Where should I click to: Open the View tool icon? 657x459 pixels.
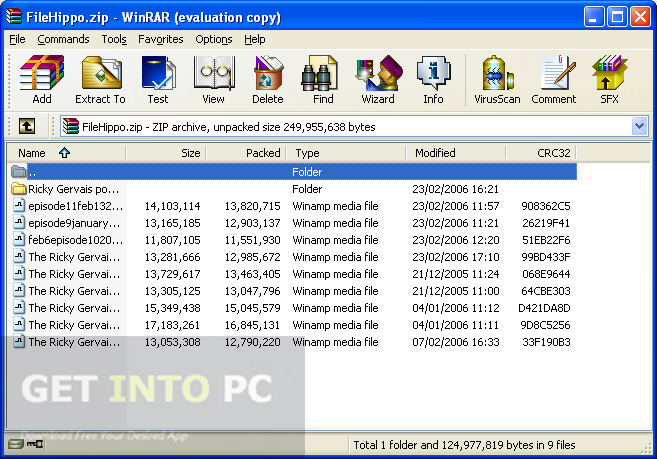(213, 79)
